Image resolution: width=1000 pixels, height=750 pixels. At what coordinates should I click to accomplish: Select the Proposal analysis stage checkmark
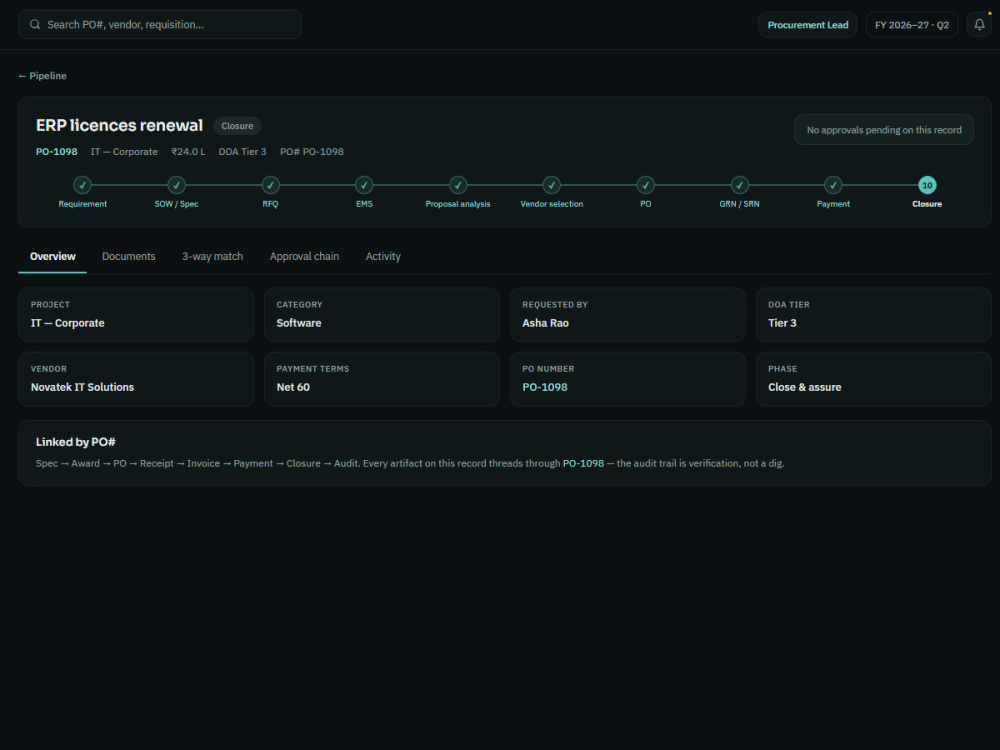click(x=458, y=185)
